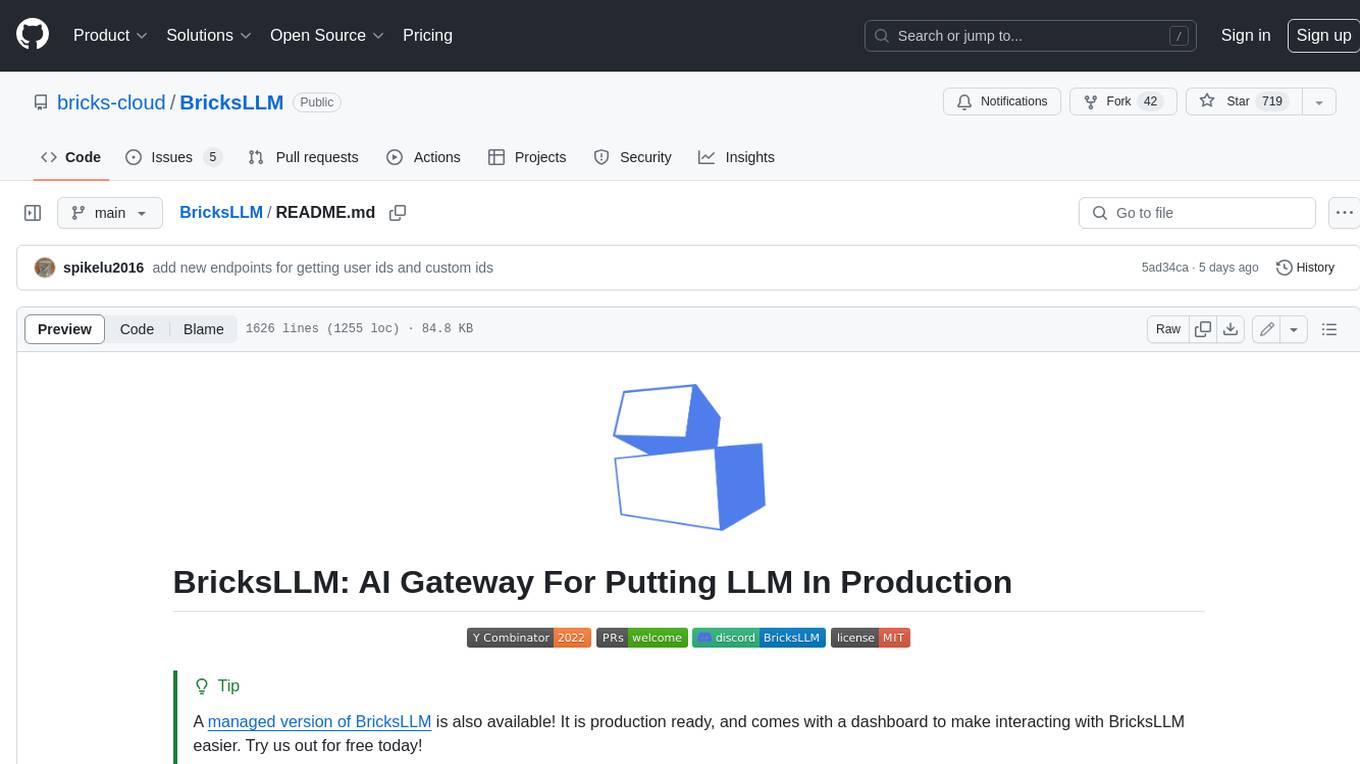Open the star lists dropdown arrow

(1319, 102)
